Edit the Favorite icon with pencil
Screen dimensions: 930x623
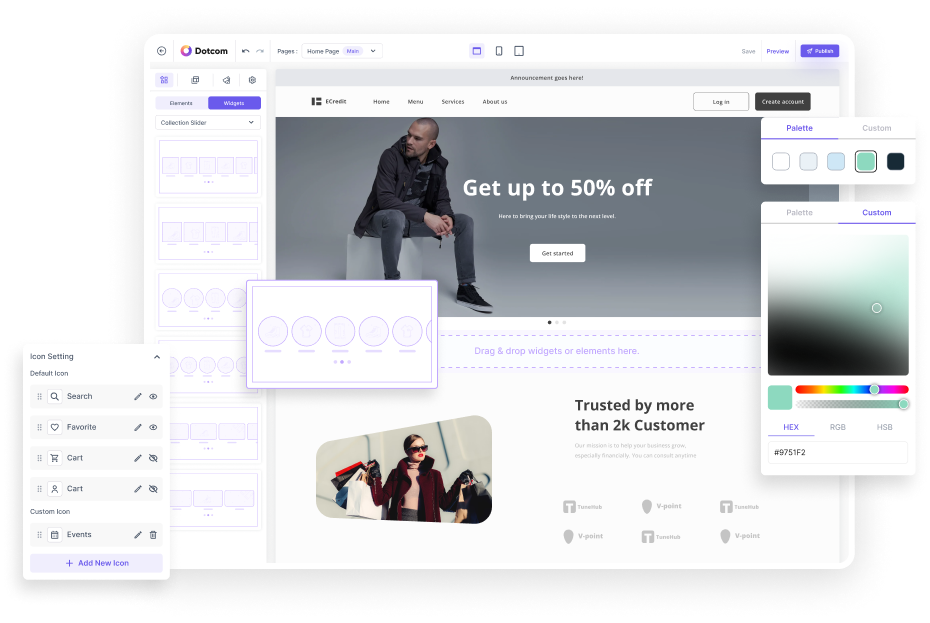(138, 427)
